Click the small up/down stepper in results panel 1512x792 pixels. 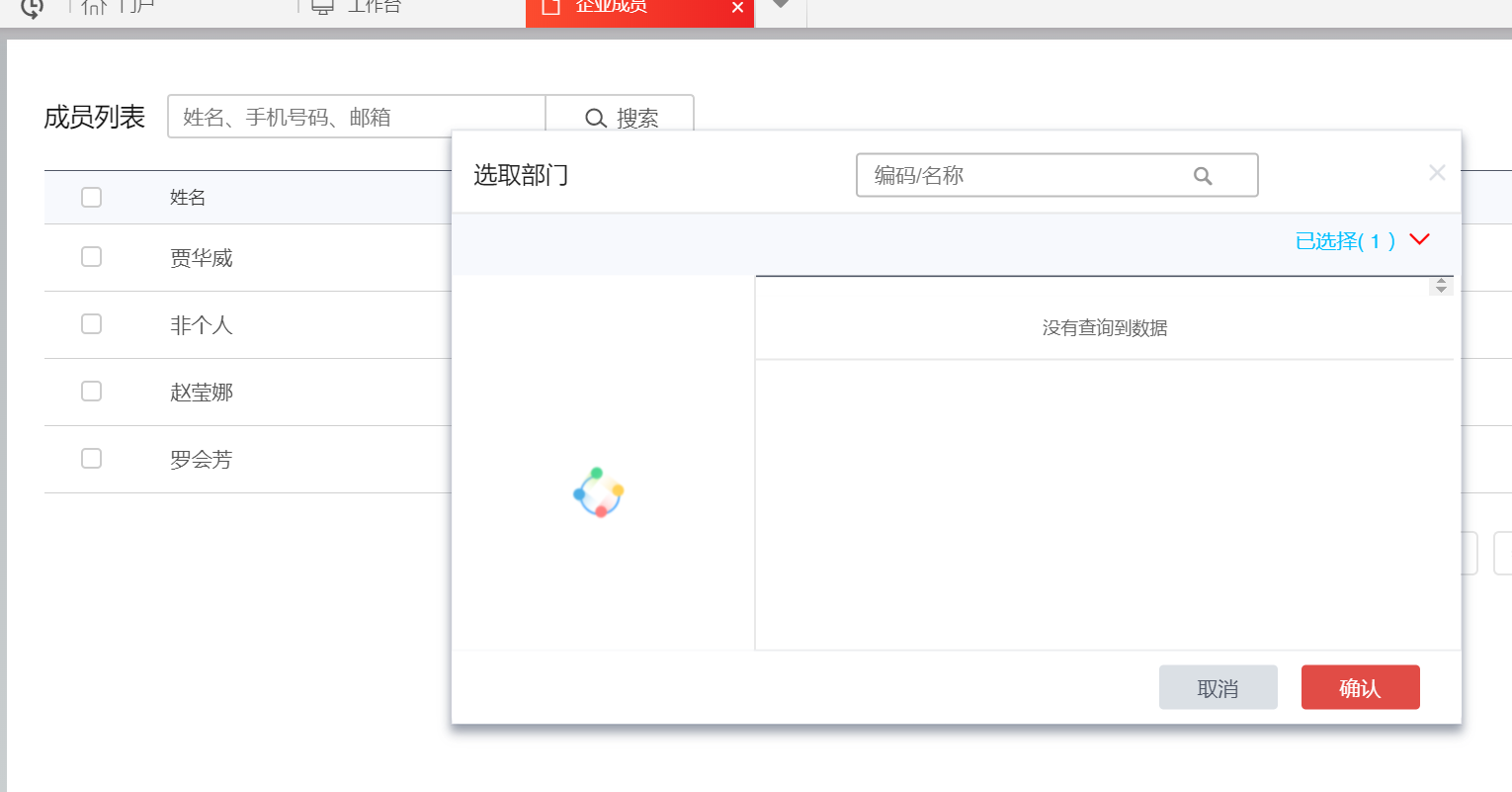point(1441,286)
